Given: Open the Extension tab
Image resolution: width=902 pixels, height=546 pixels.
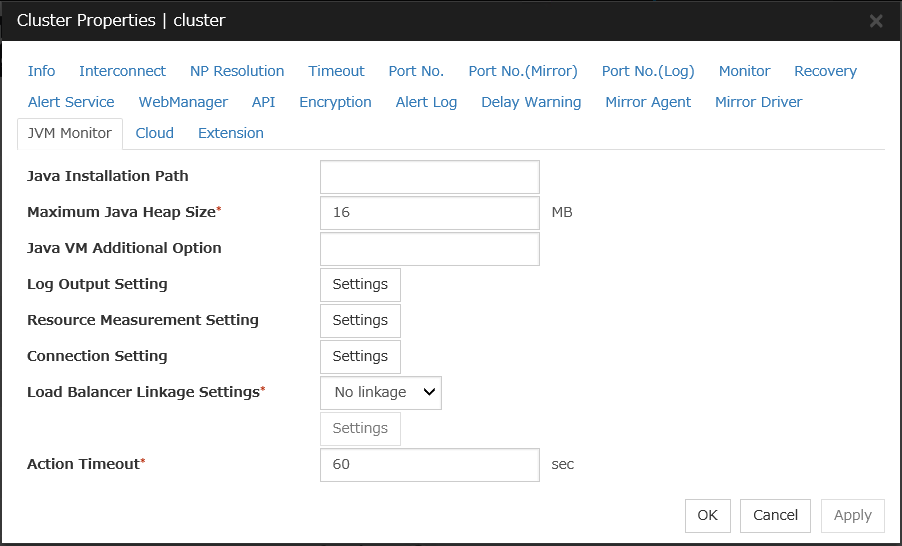Looking at the screenshot, I should (x=231, y=133).
